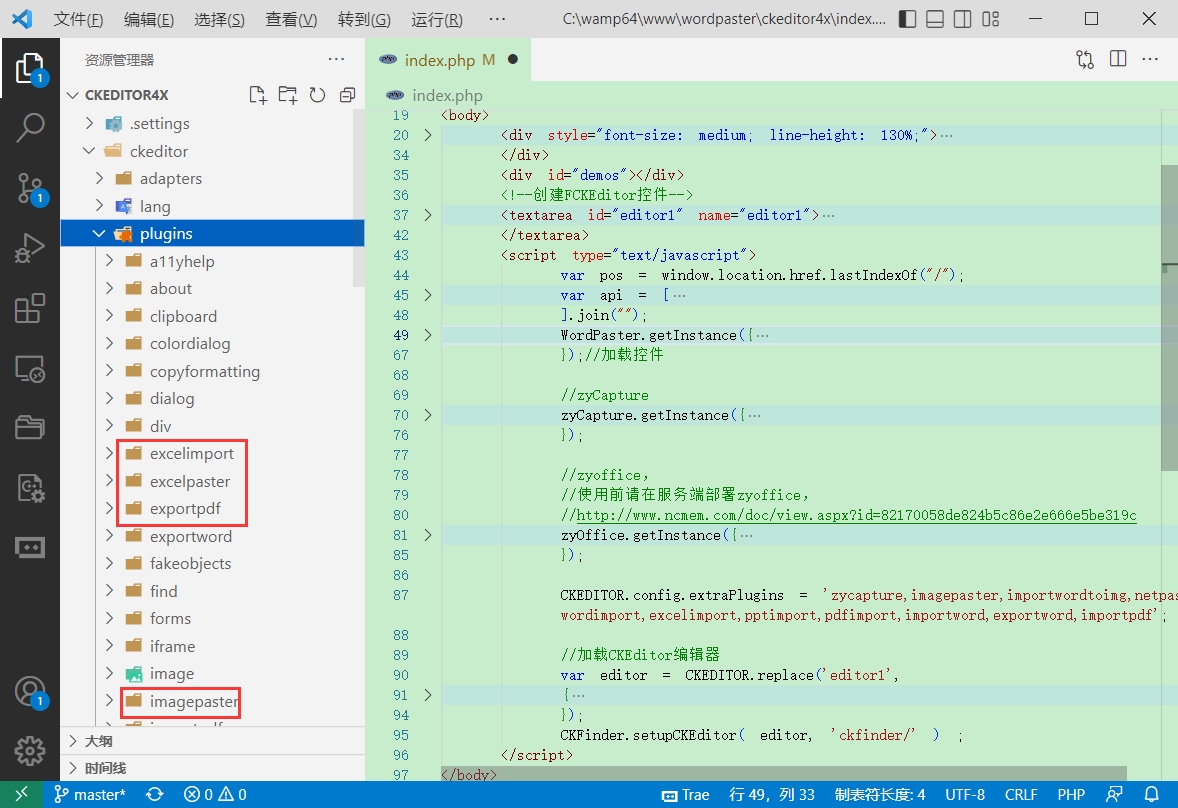1178x808 pixels.
Task: Click the master* branch in status bar
Action: pos(91,795)
